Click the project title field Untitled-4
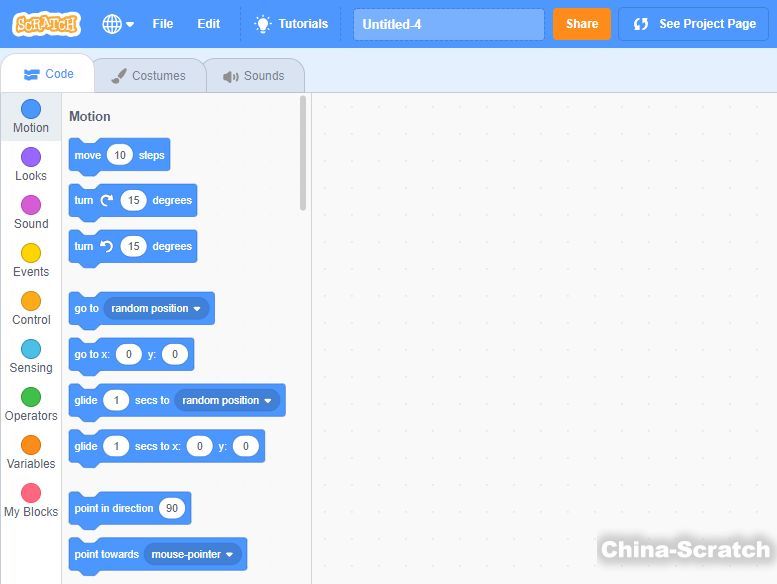Image resolution: width=777 pixels, height=584 pixels. (x=448, y=24)
